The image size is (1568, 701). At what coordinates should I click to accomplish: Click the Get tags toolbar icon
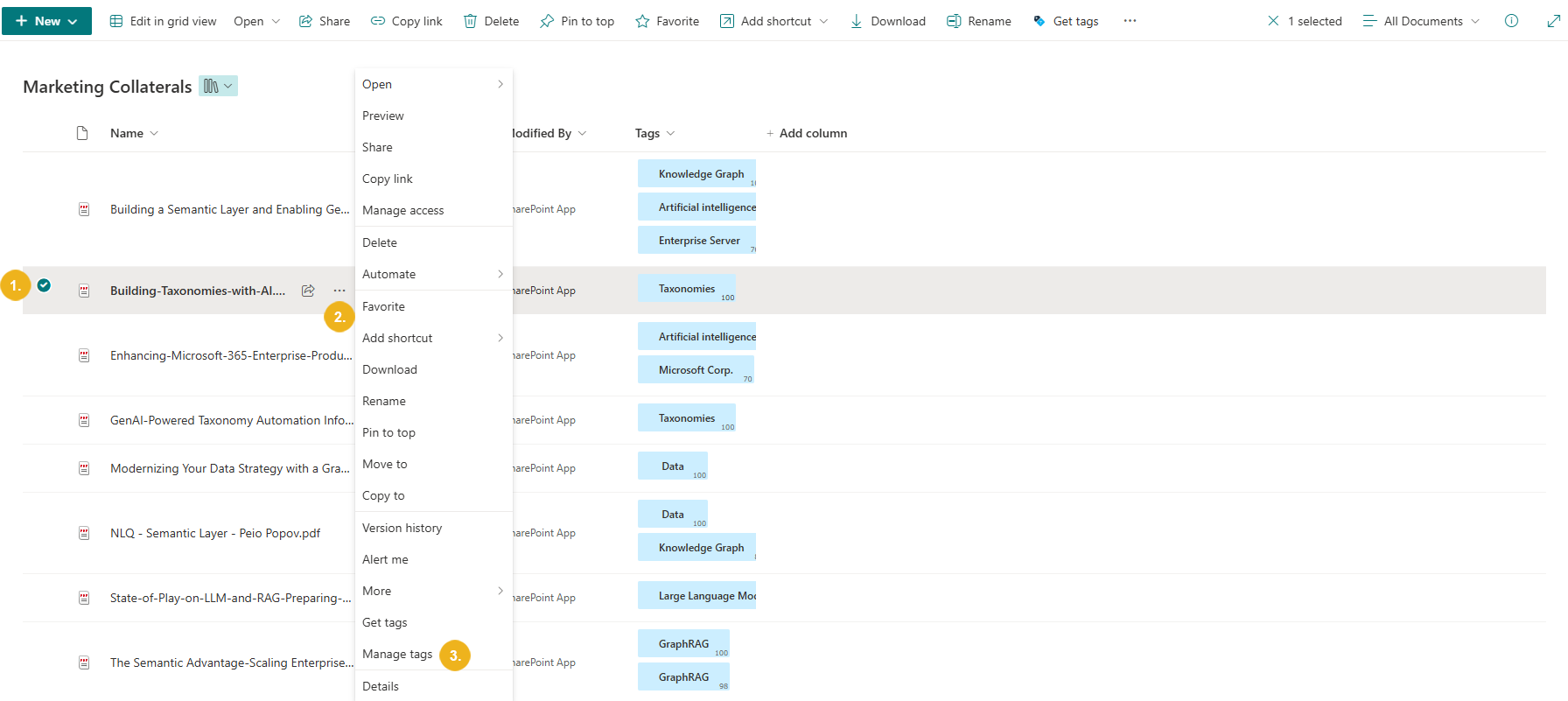pyautogui.click(x=1039, y=21)
